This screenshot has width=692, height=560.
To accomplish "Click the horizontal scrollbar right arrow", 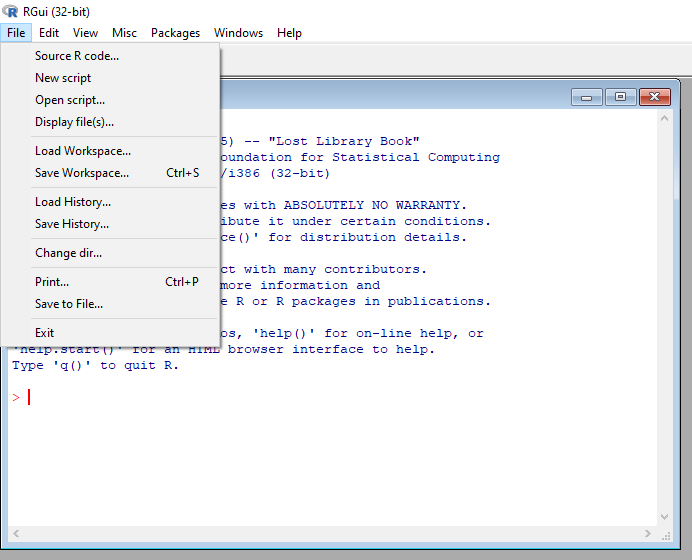I will pos(646,535).
